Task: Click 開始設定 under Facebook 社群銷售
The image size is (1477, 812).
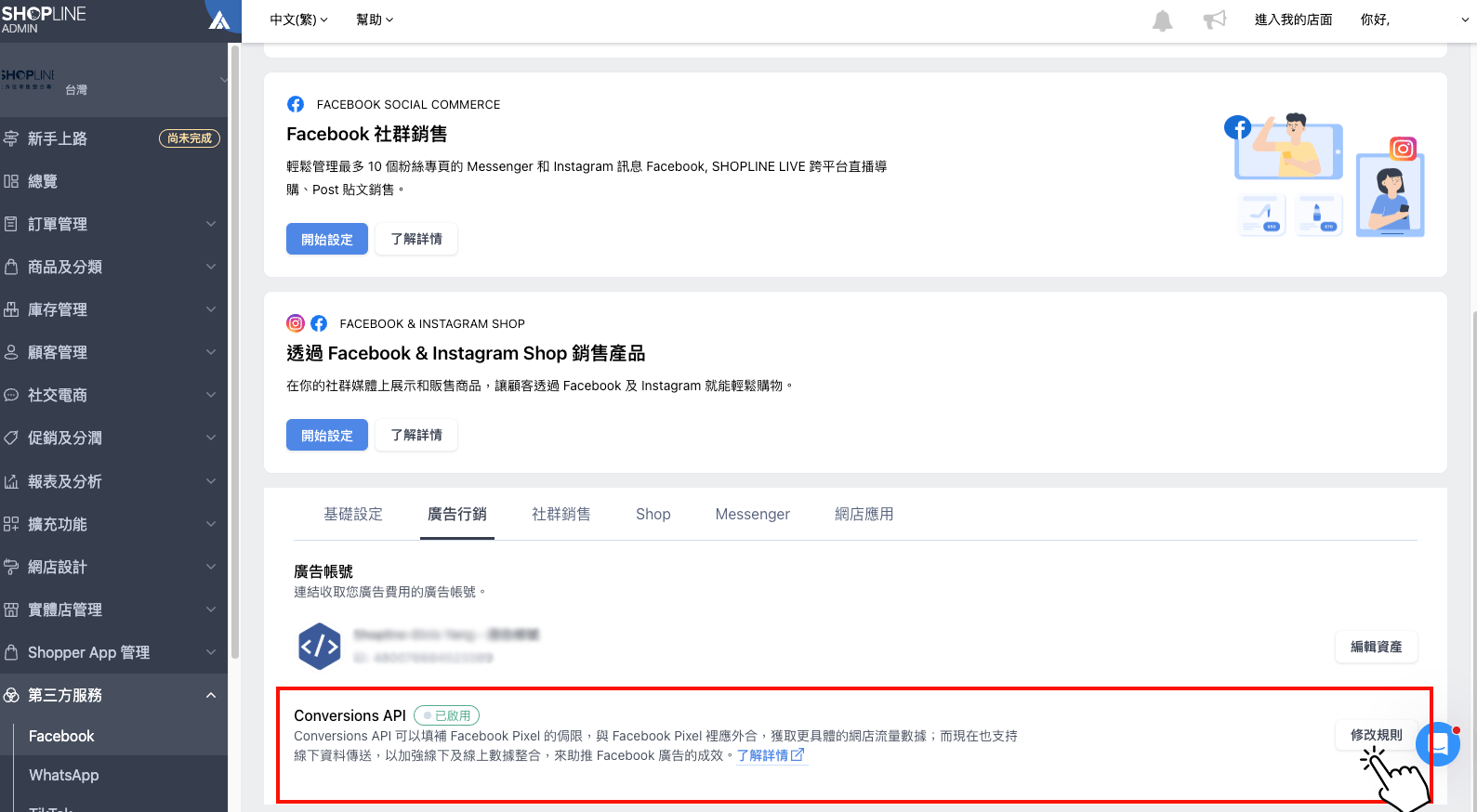Action: (327, 239)
